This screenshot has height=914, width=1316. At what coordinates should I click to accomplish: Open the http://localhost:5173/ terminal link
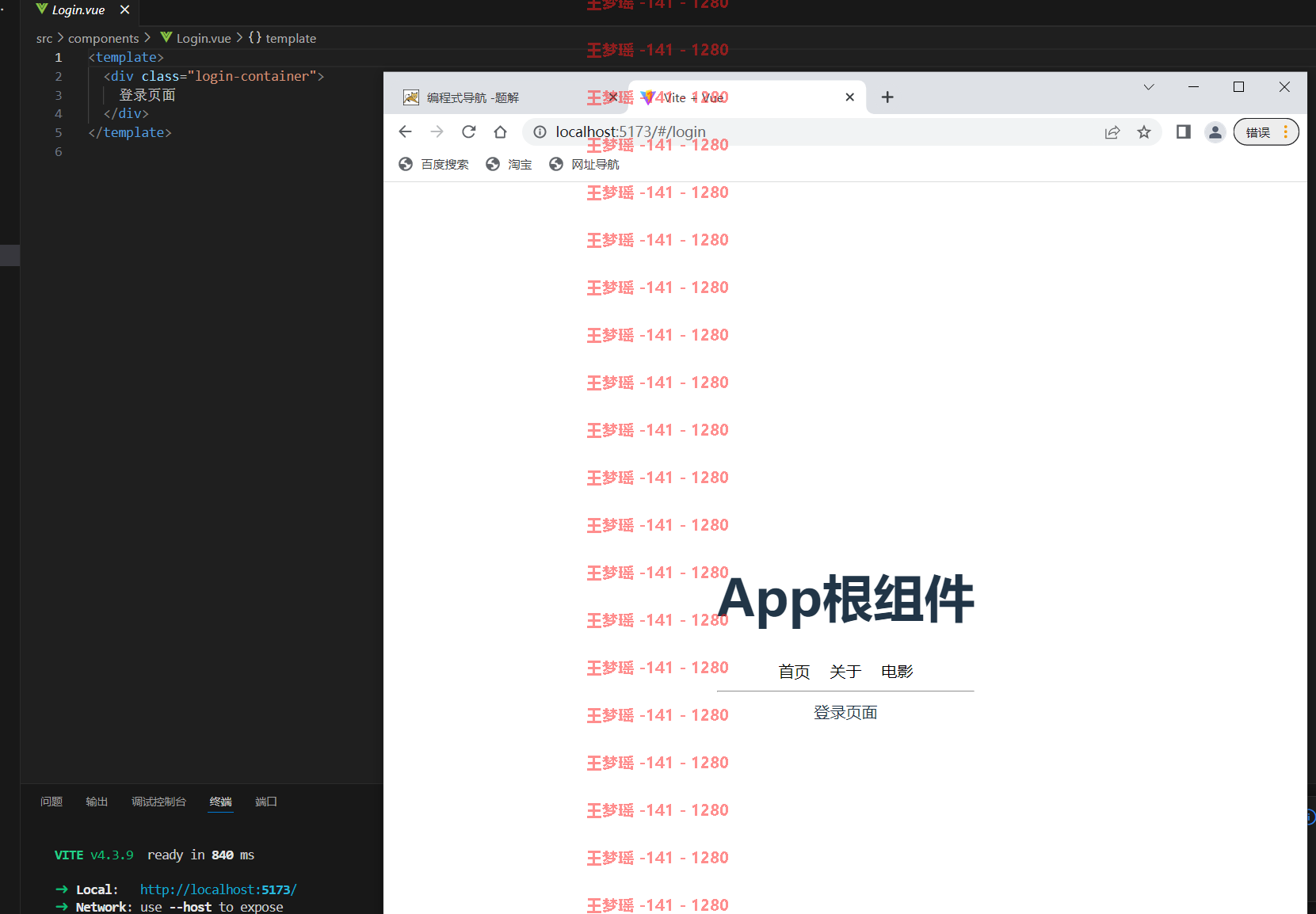[218, 889]
